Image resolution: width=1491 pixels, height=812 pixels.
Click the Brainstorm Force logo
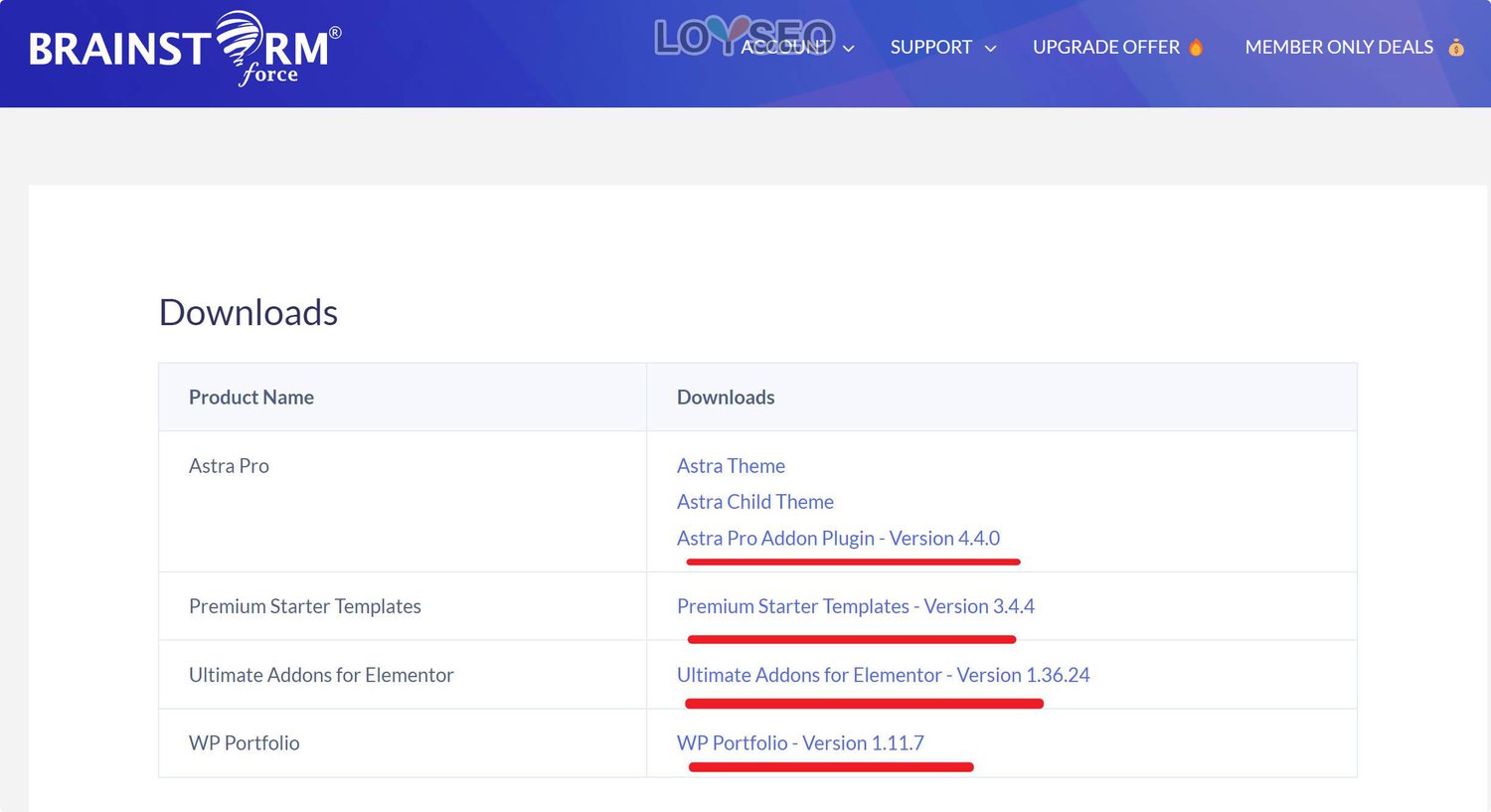coord(185,48)
